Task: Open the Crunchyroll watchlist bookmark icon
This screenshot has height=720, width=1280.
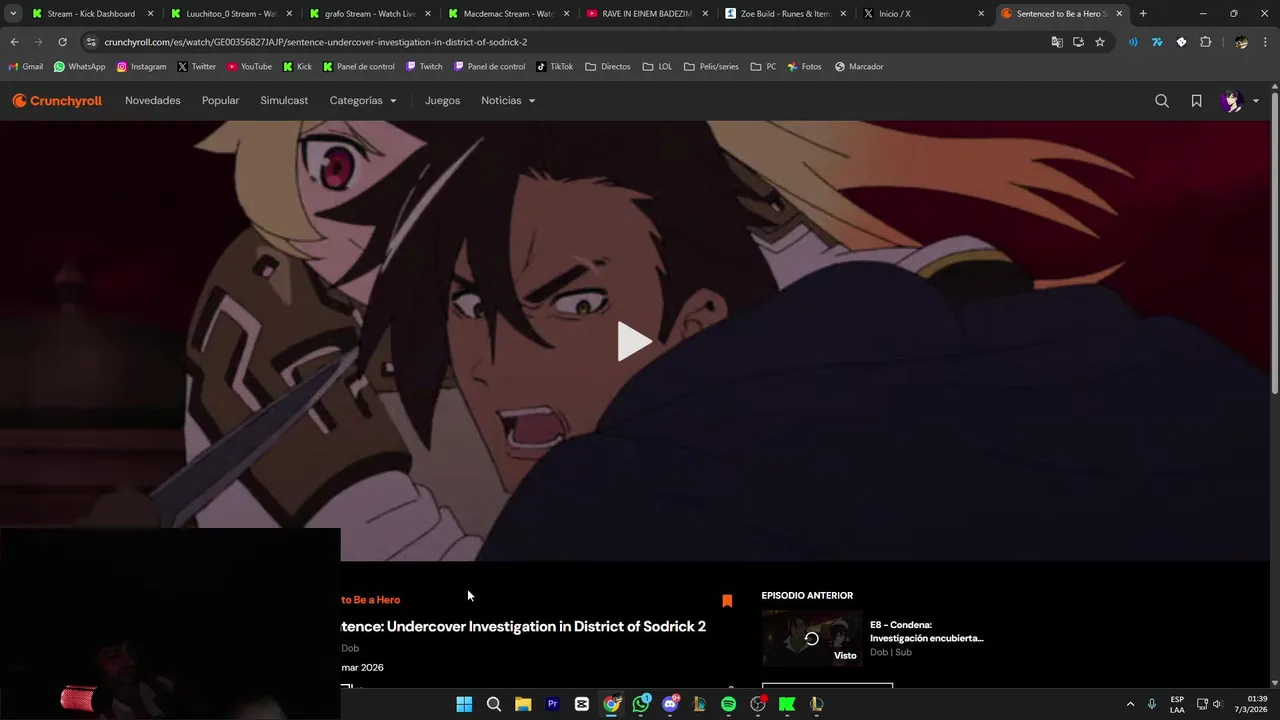Action: 1196,101
